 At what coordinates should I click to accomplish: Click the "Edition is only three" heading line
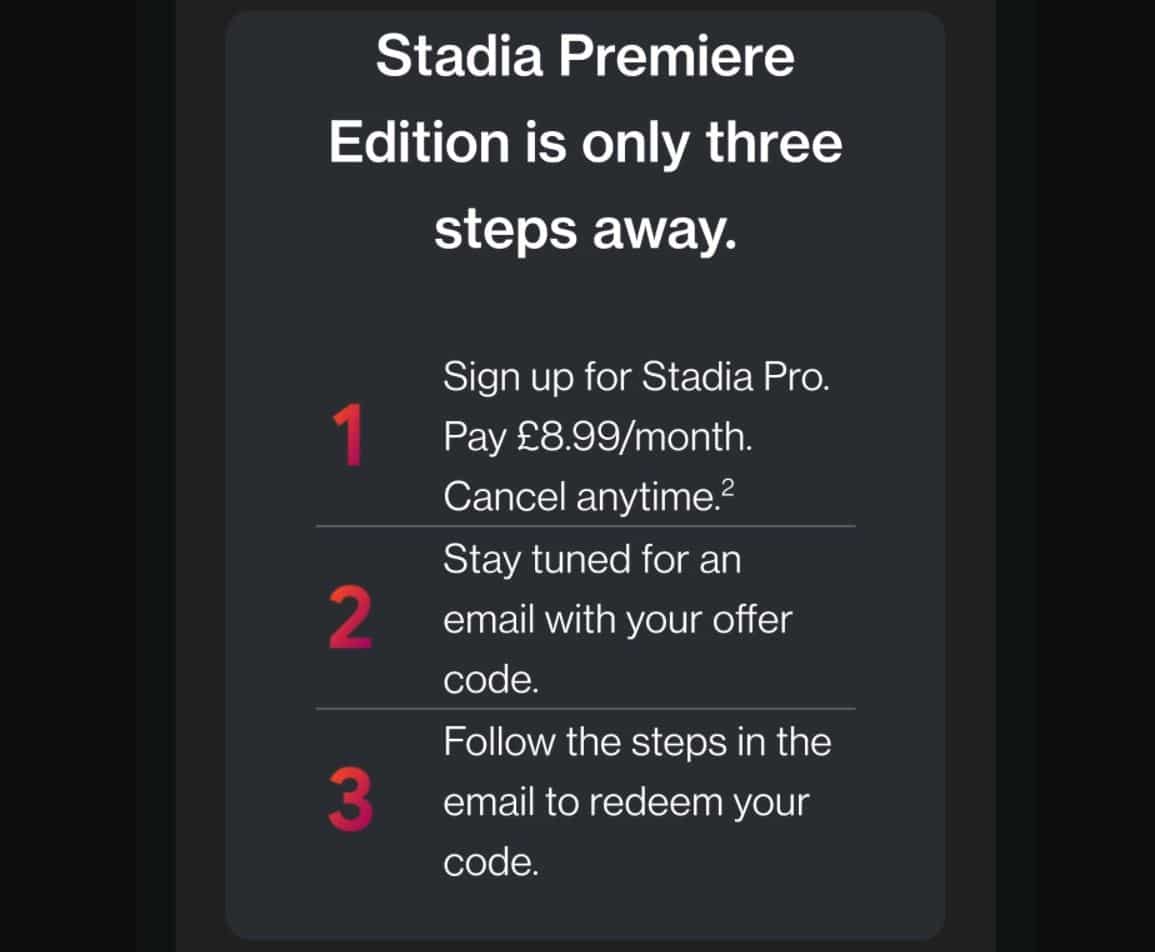pyautogui.click(x=585, y=145)
